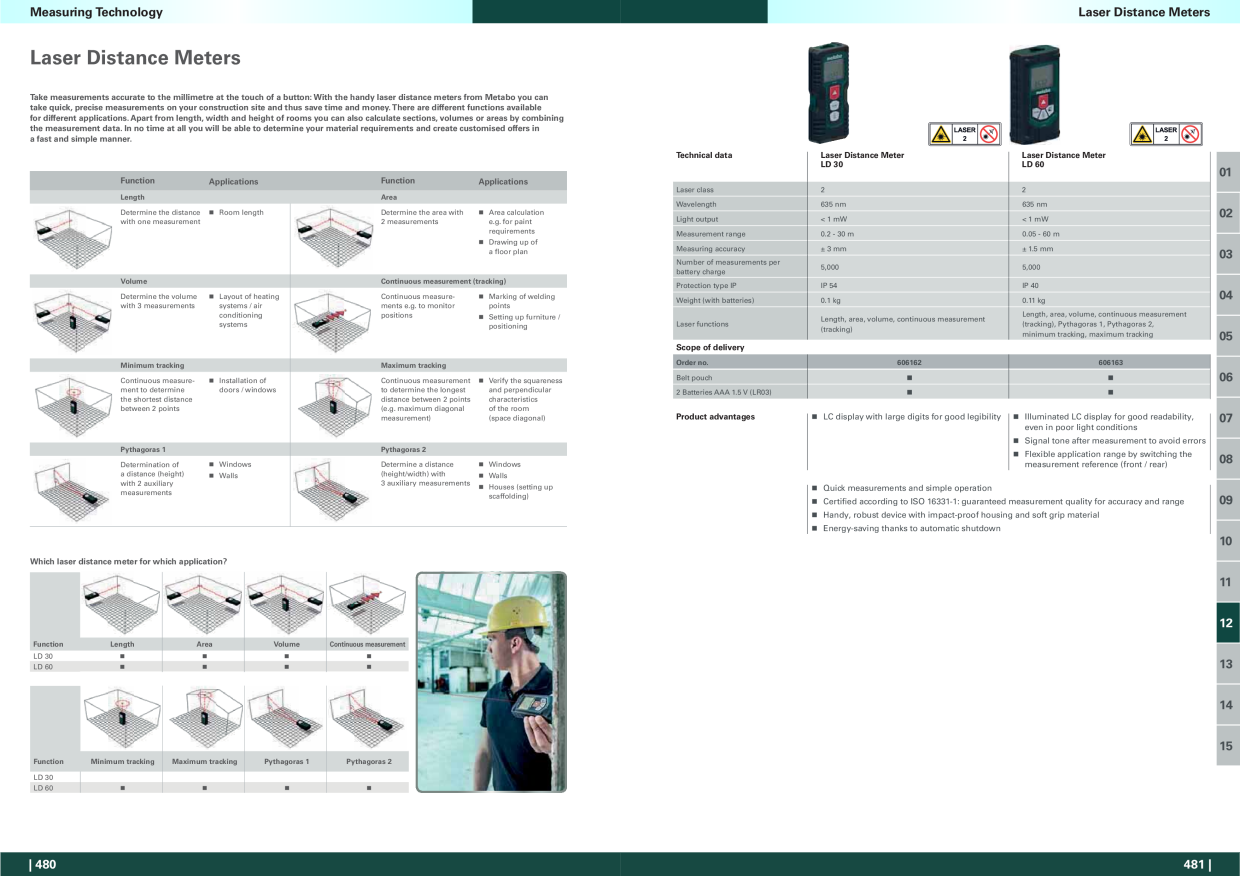
Task: Click 'Which laser distance meter for which application?'
Action: 128,562
